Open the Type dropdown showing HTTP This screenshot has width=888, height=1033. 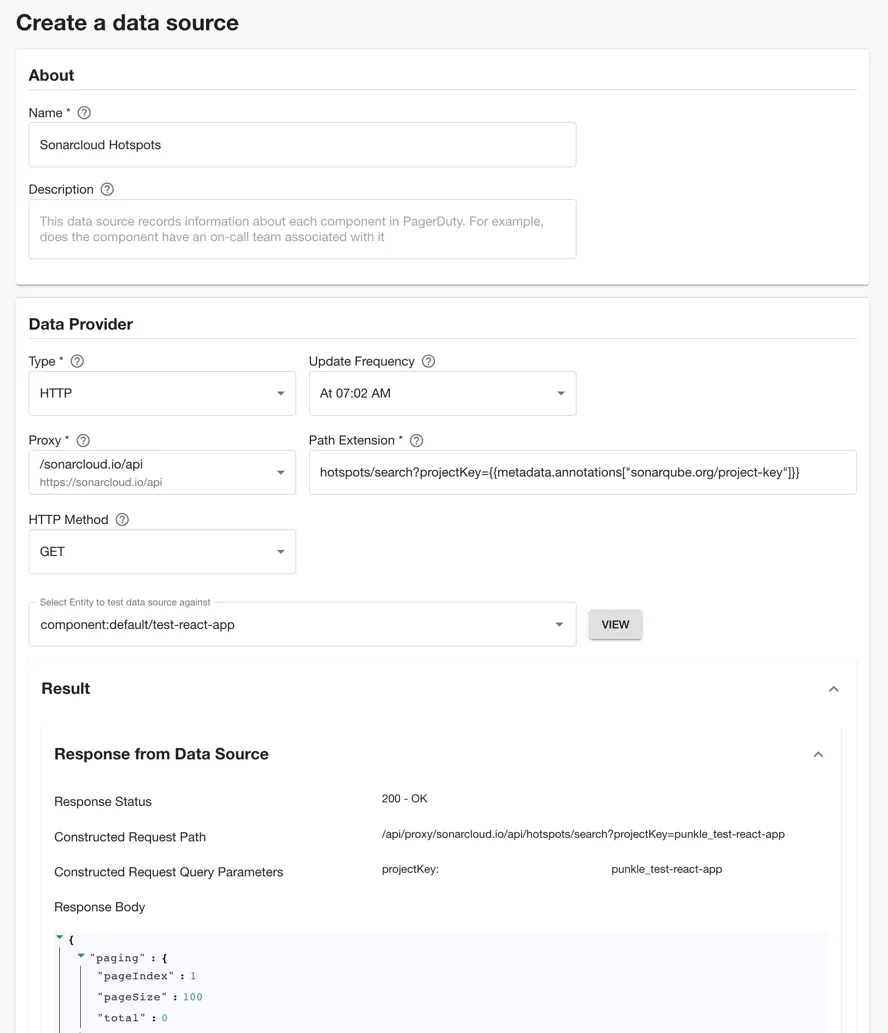click(162, 393)
